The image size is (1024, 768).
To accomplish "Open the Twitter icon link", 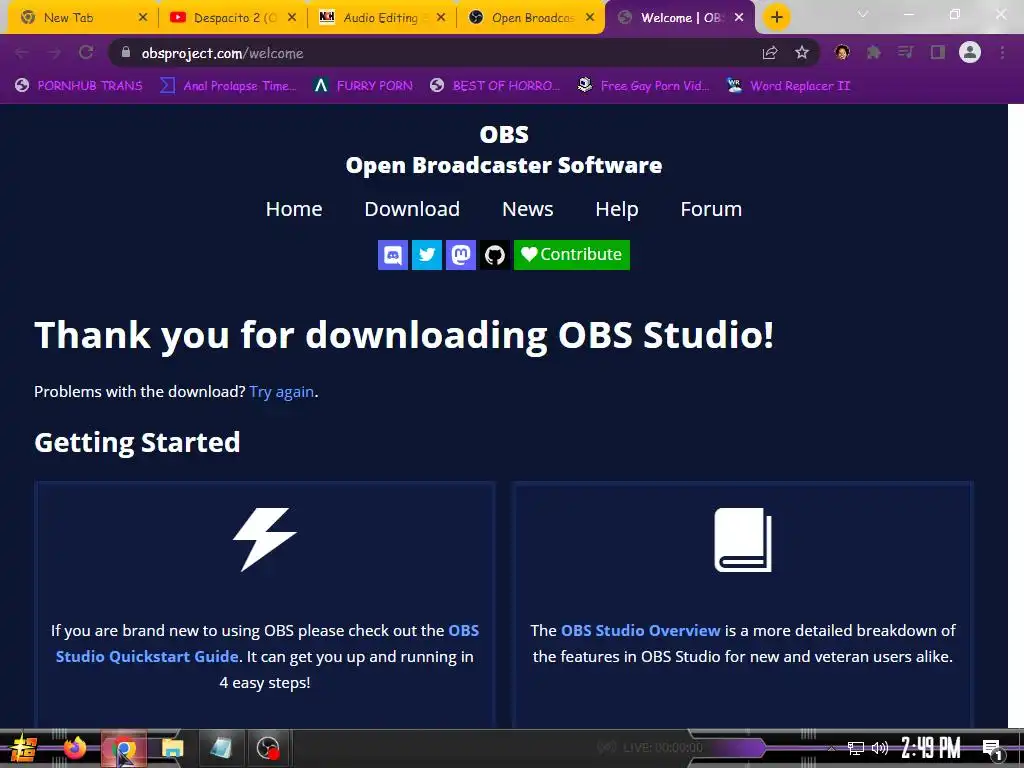I will coord(426,255).
